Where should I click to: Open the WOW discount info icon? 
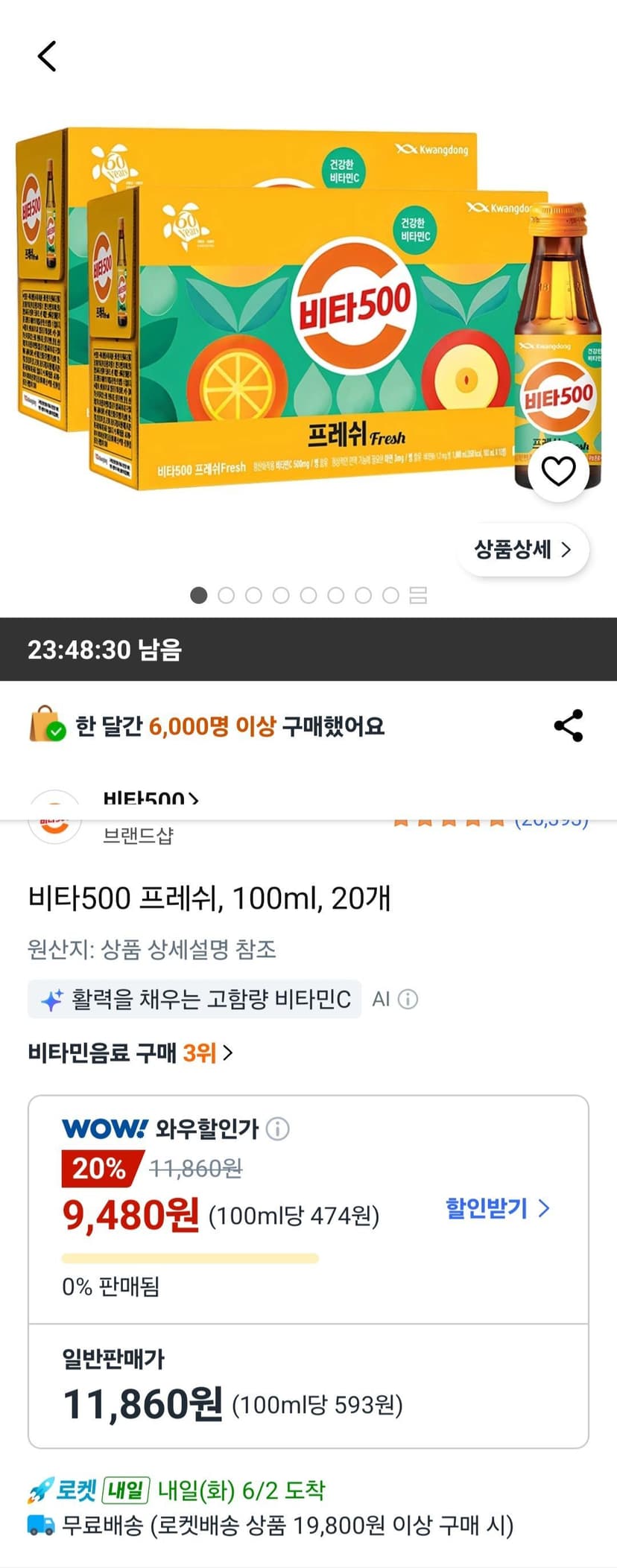tap(278, 1129)
